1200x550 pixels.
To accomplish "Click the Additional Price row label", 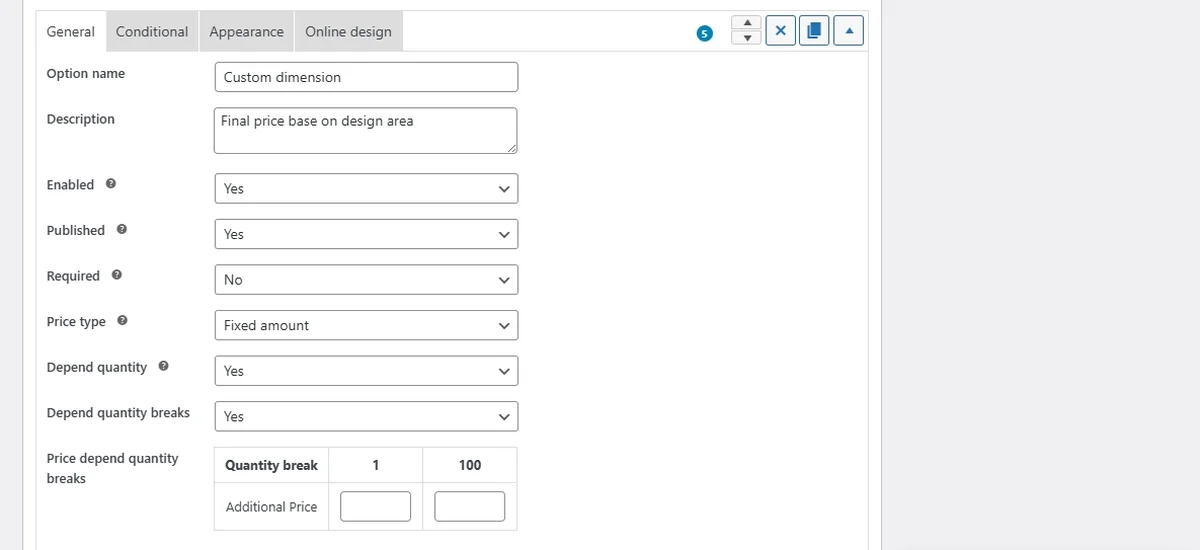I will [272, 507].
